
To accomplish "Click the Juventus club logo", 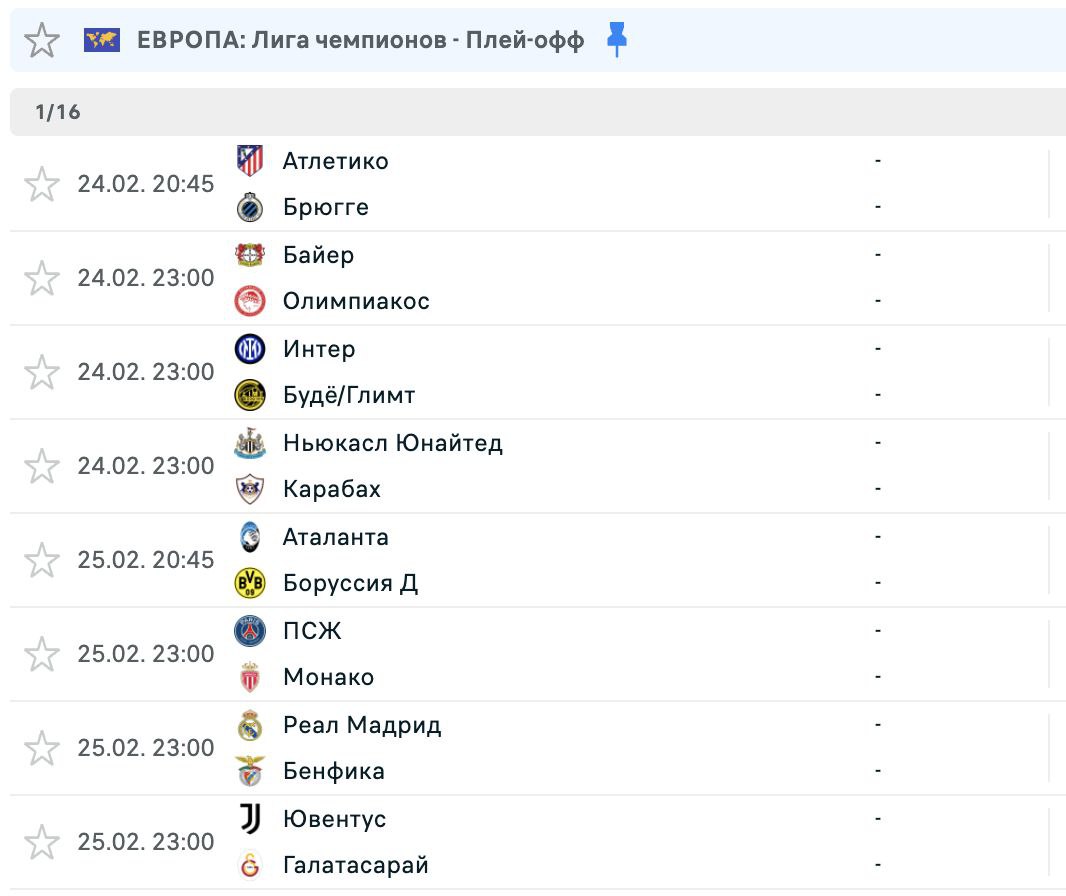I will 250,819.
